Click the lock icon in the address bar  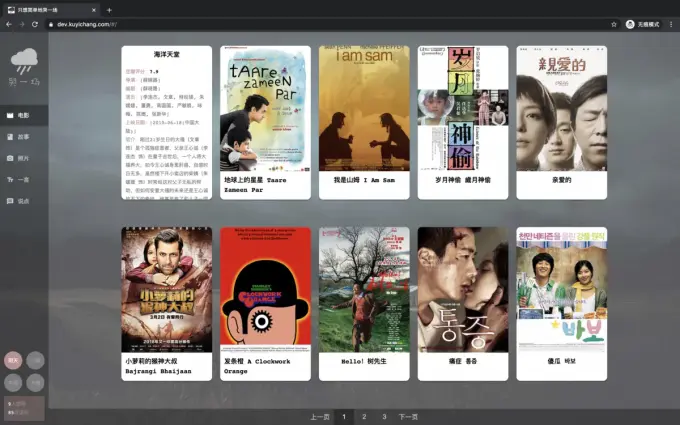coord(51,25)
